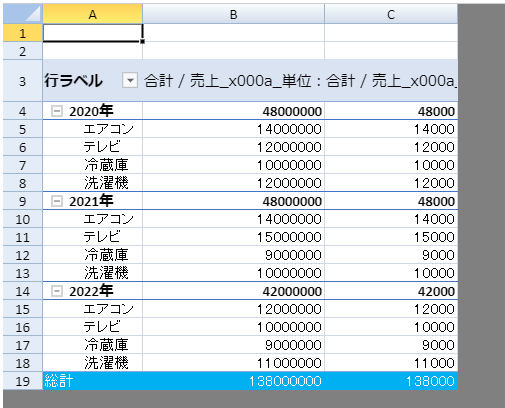The height and width of the screenshot is (408, 505).
Task: Collapse the 2021年 group
Action: point(57,201)
